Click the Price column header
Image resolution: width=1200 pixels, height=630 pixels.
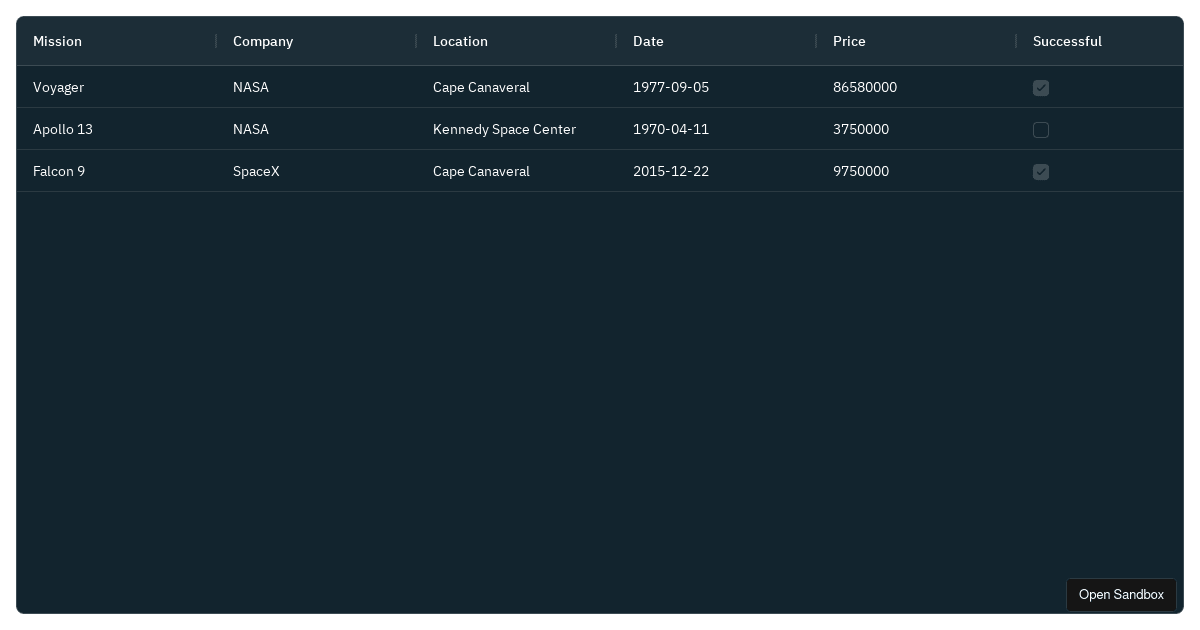coord(849,41)
